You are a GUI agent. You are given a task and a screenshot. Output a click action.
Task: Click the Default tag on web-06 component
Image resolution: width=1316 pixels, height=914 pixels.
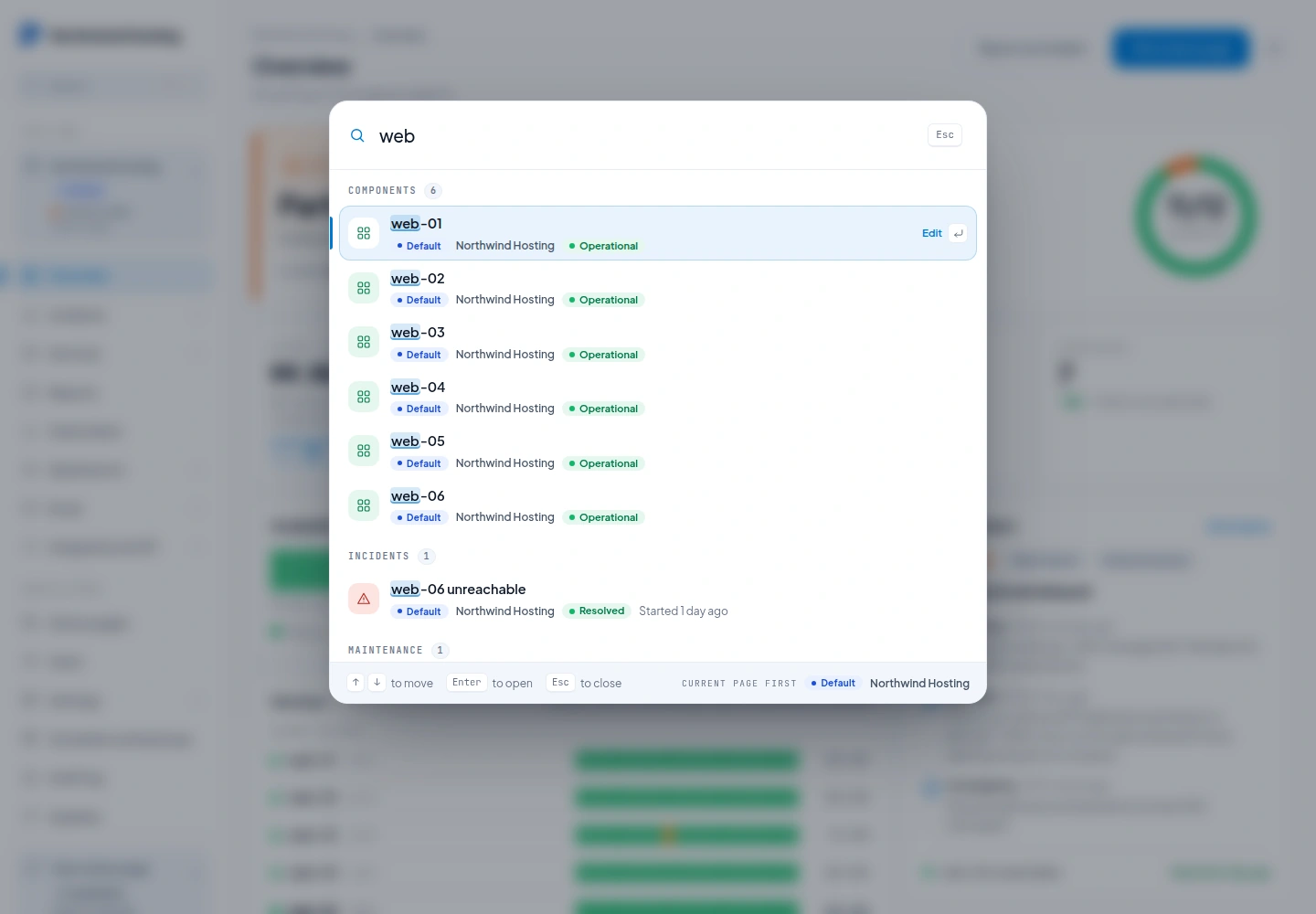[x=419, y=517]
